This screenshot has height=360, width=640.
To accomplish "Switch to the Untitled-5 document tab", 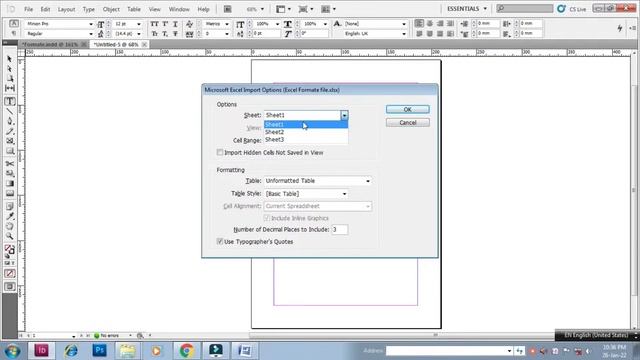I will click(116, 44).
